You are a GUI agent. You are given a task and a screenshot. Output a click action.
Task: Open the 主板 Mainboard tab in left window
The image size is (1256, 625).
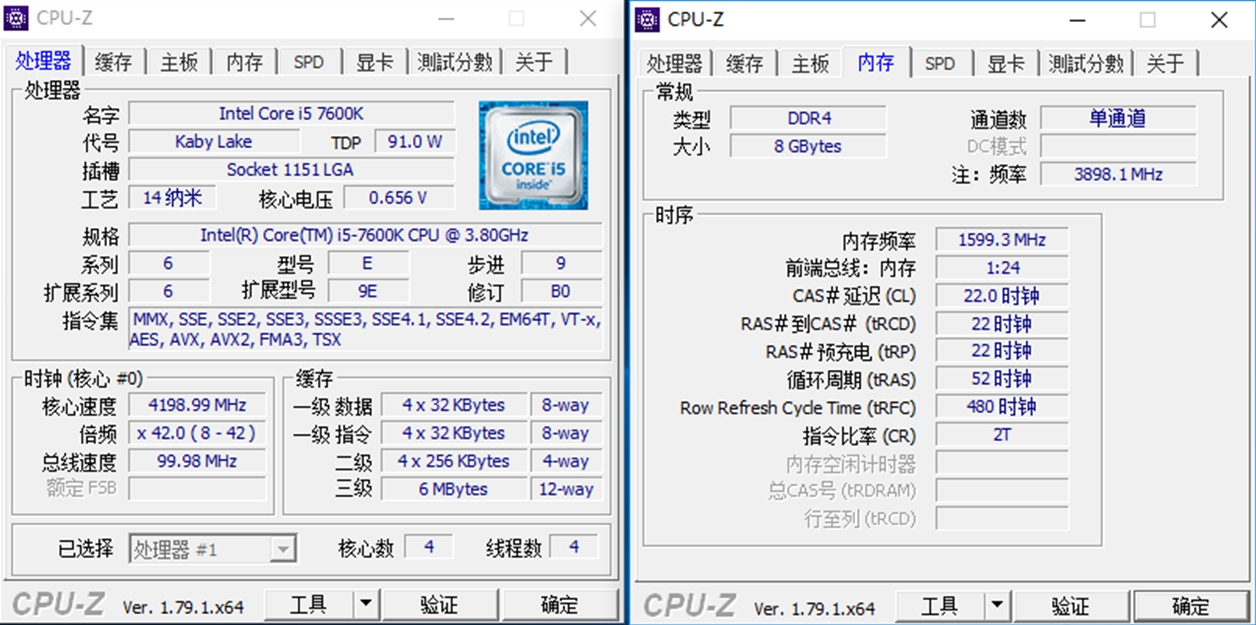pyautogui.click(x=178, y=61)
